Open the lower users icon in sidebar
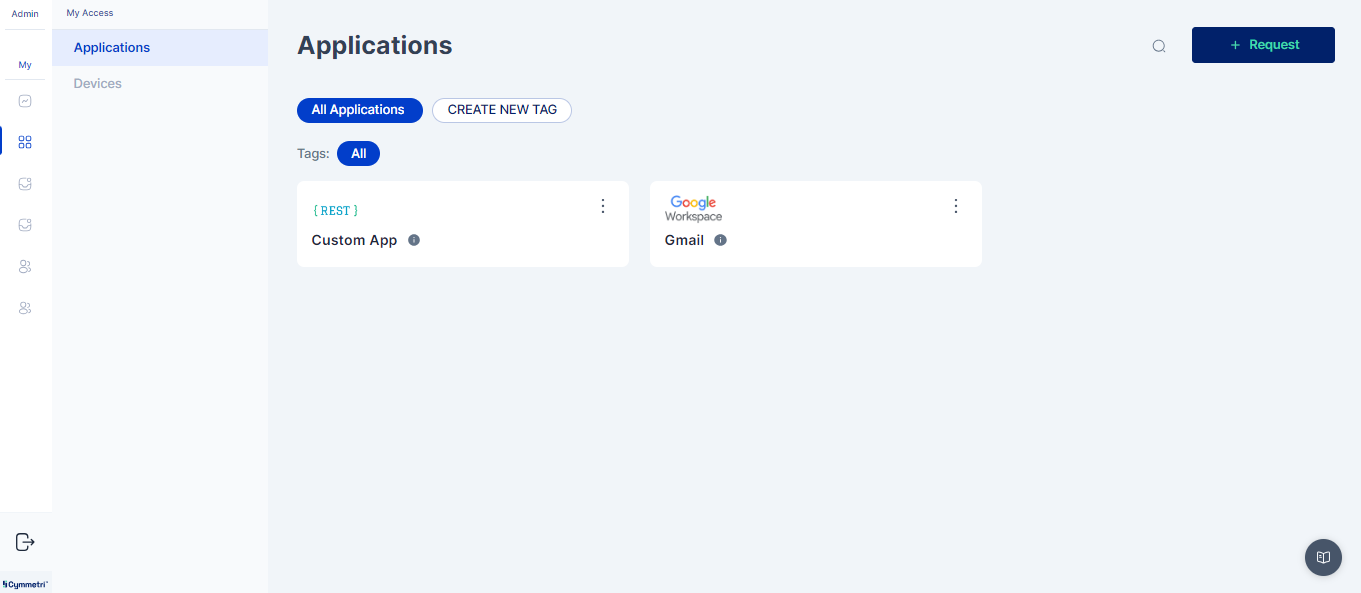The image size is (1361, 593). pyautogui.click(x=25, y=308)
